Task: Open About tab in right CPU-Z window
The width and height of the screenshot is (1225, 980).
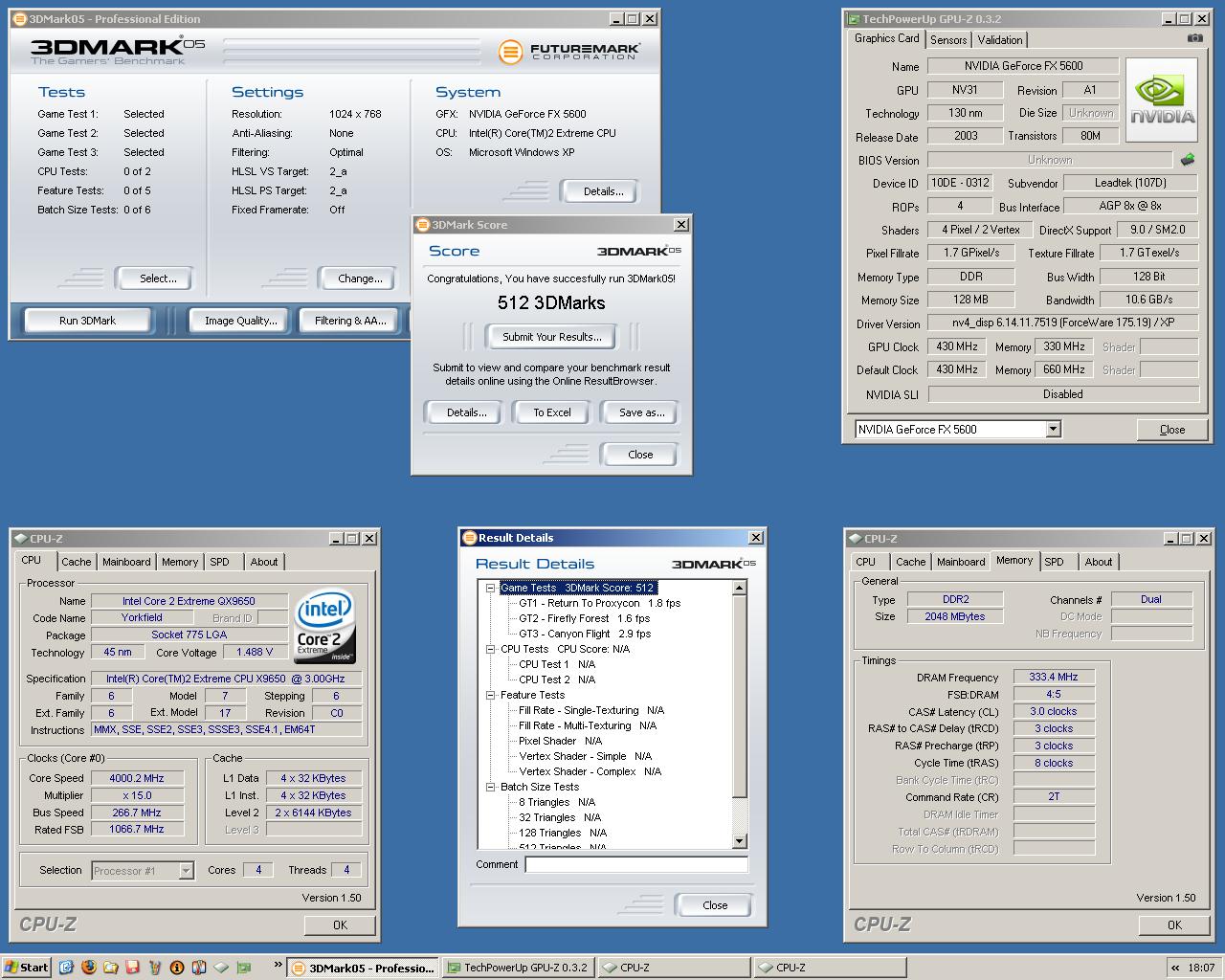Action: click(1099, 562)
